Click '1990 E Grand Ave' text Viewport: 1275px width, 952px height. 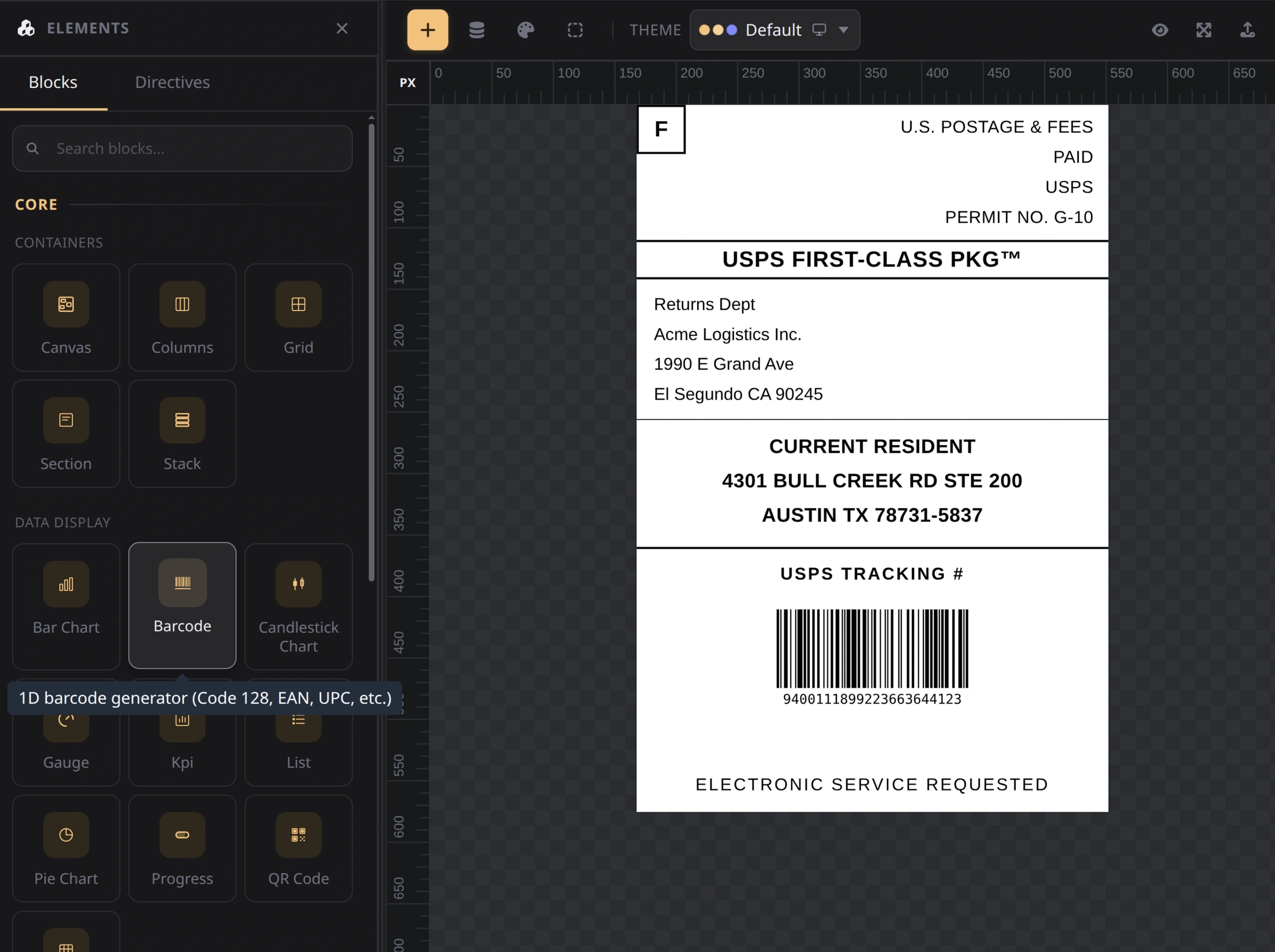tap(723, 364)
